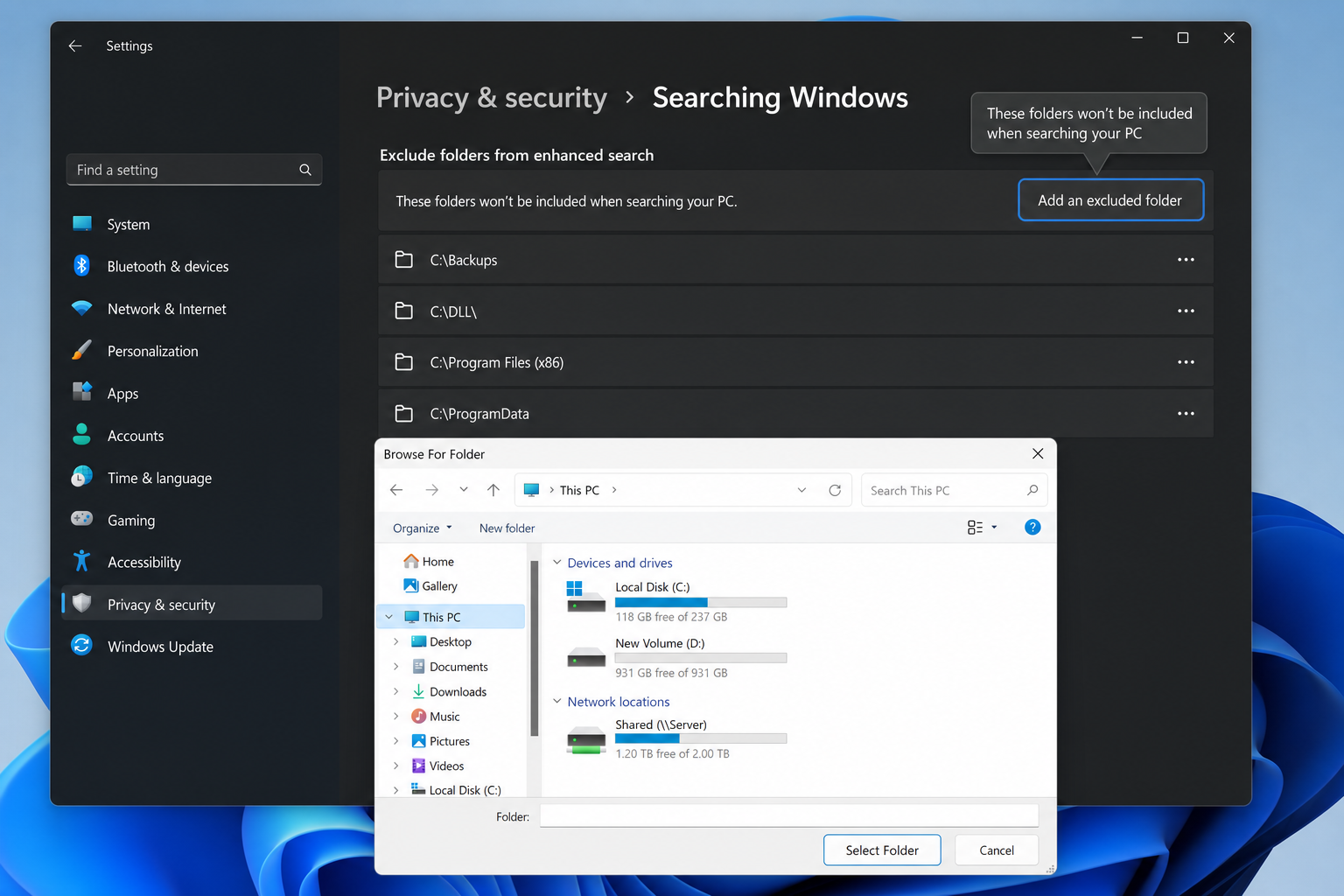Select Home in navigation pane
This screenshot has width=1344, height=896.
point(429,562)
